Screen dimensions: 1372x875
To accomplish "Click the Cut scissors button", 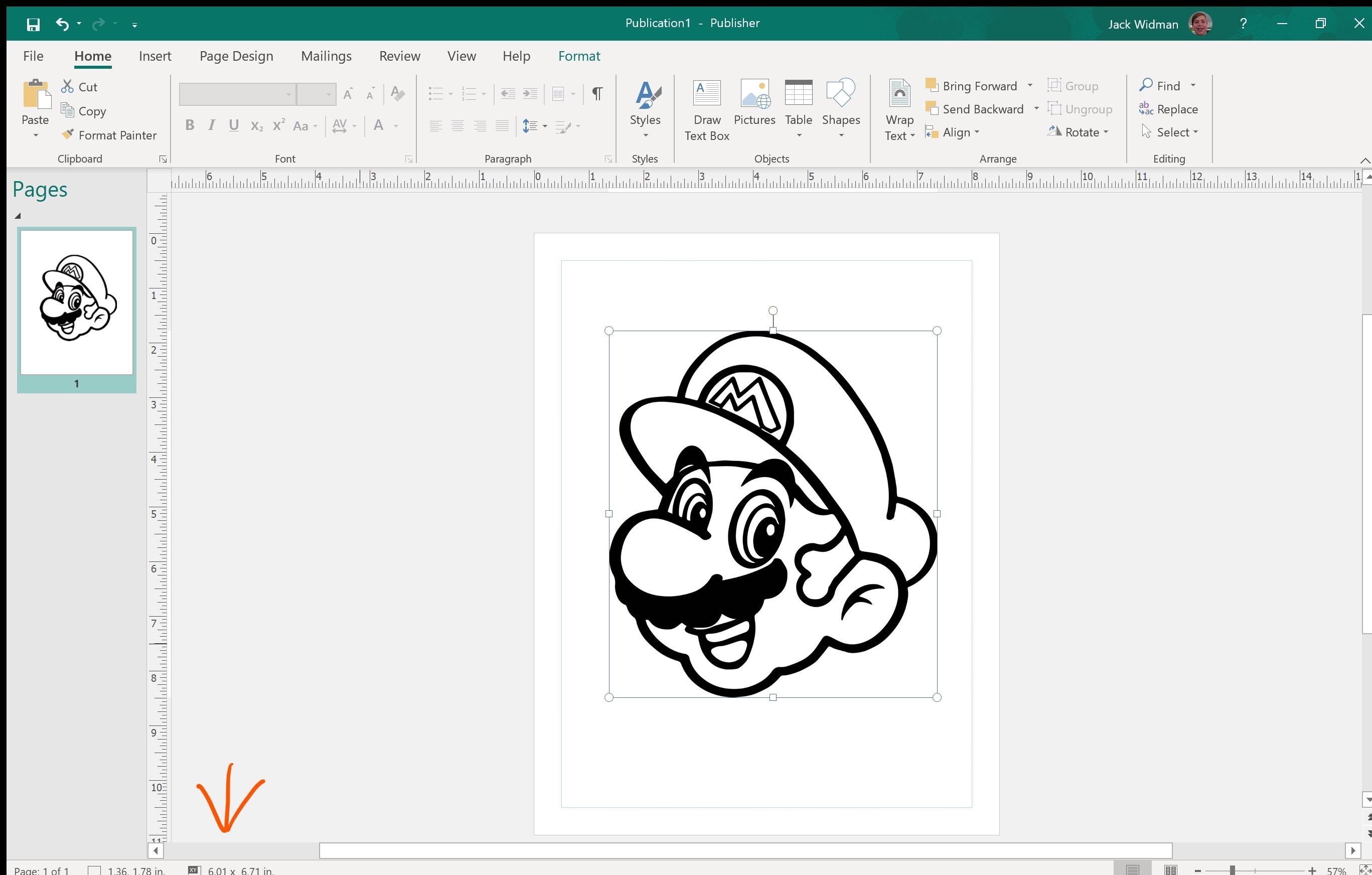I will coord(80,87).
